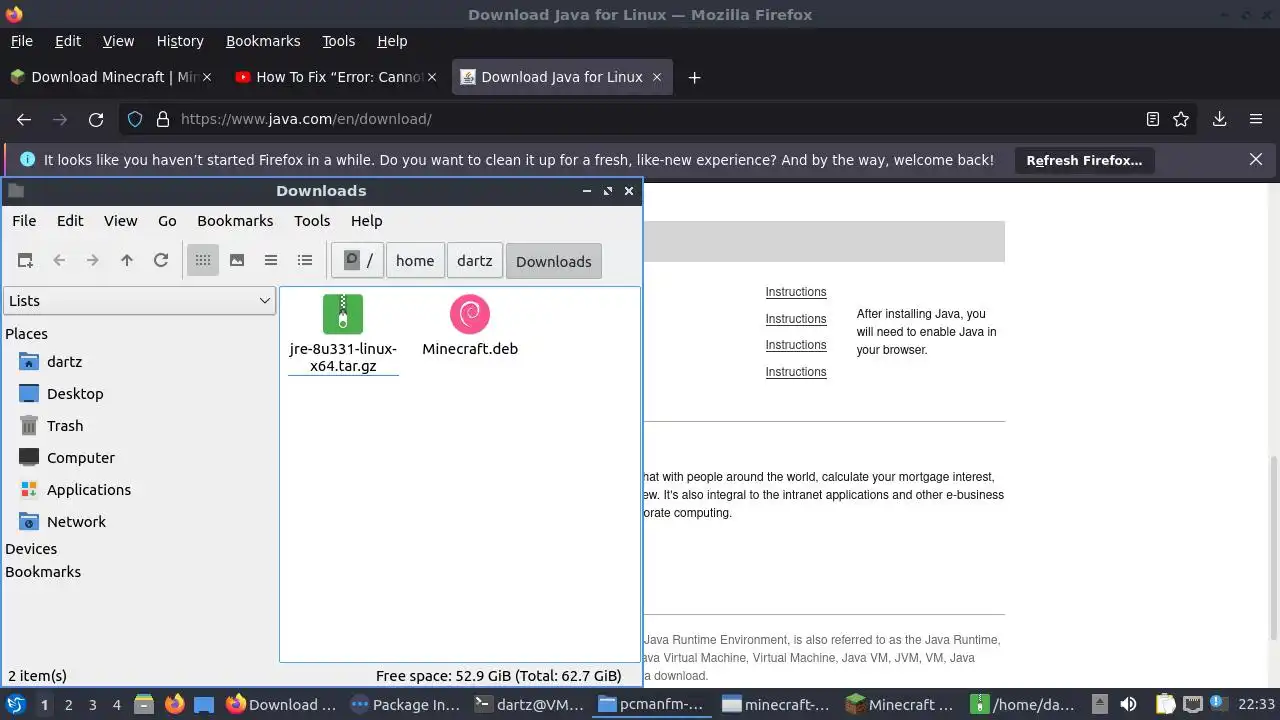Launch file manager from taskbar quicklaunch
Screen dimensions: 1280x720
[144, 704]
